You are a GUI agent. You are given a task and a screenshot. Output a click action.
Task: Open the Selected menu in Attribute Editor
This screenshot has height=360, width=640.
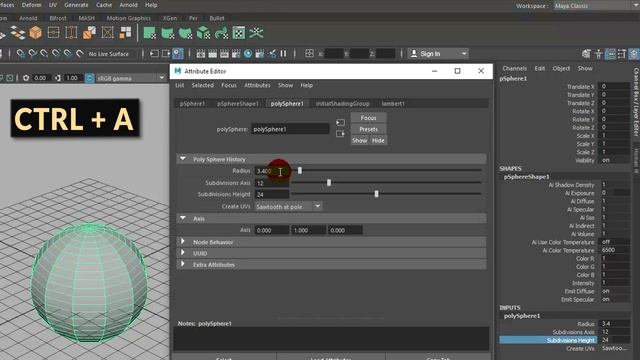tap(202, 85)
